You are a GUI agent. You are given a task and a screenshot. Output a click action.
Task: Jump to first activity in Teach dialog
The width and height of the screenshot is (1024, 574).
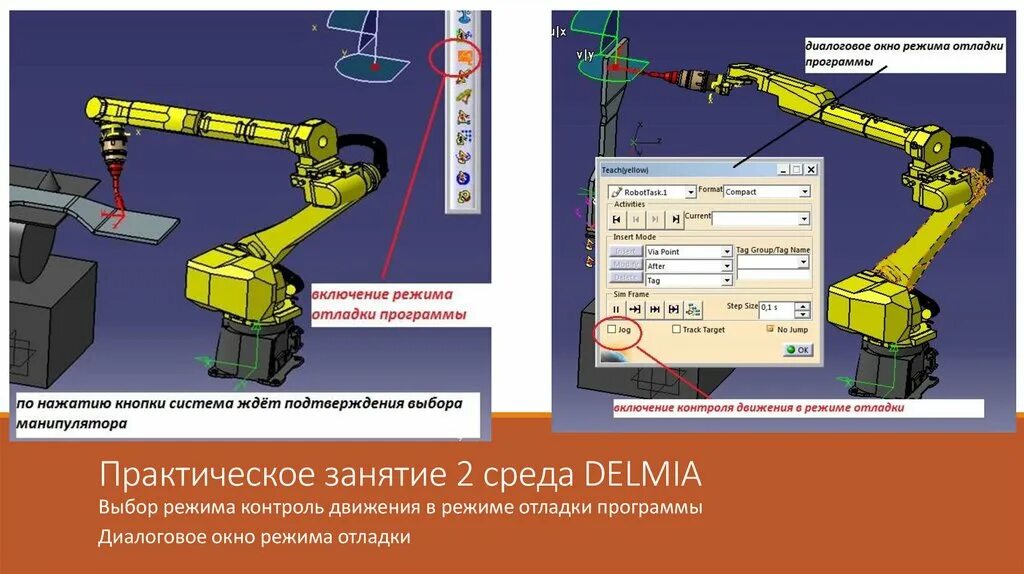coord(616,219)
